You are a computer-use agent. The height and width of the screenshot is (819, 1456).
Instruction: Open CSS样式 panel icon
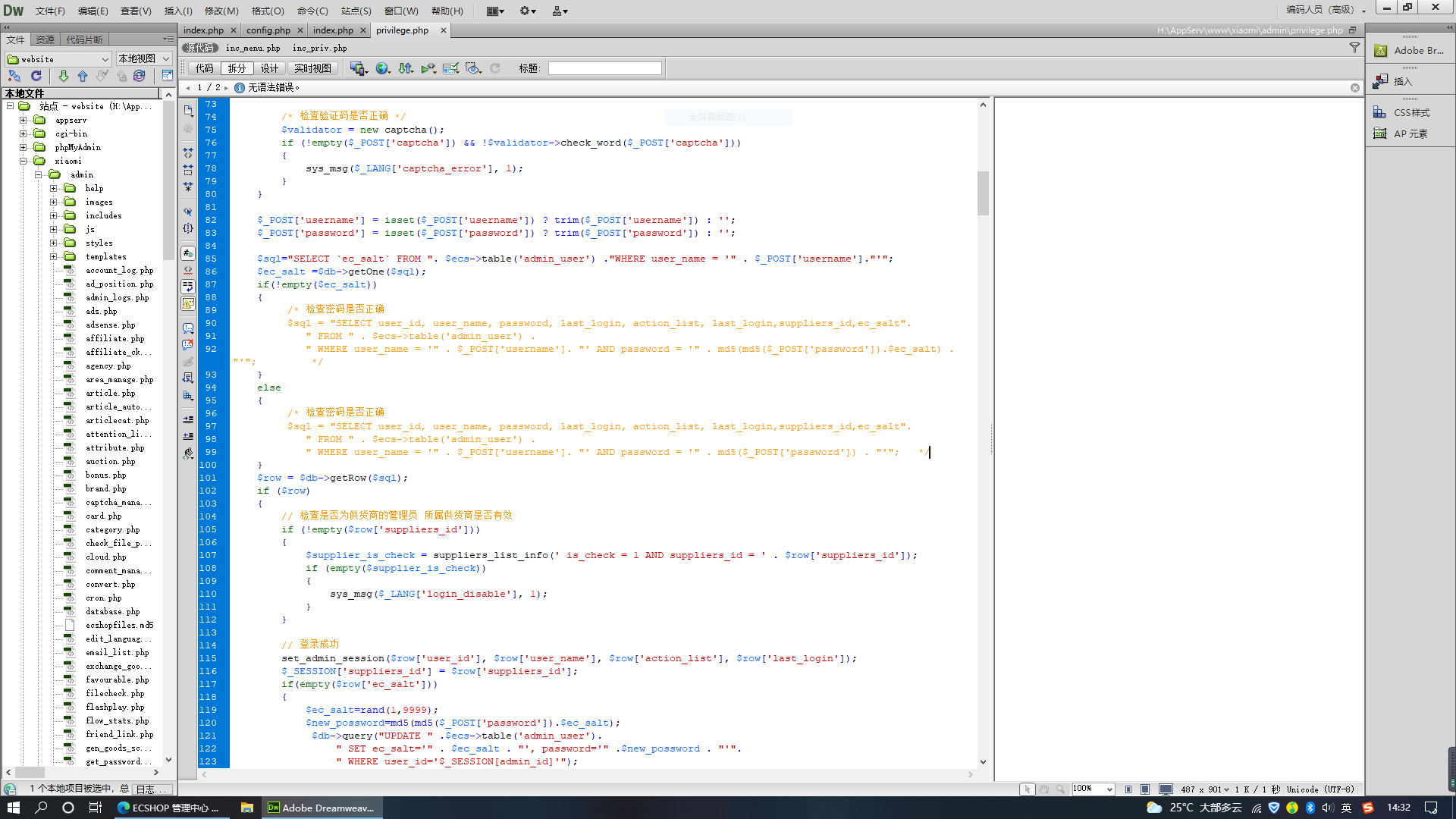coord(1379,112)
